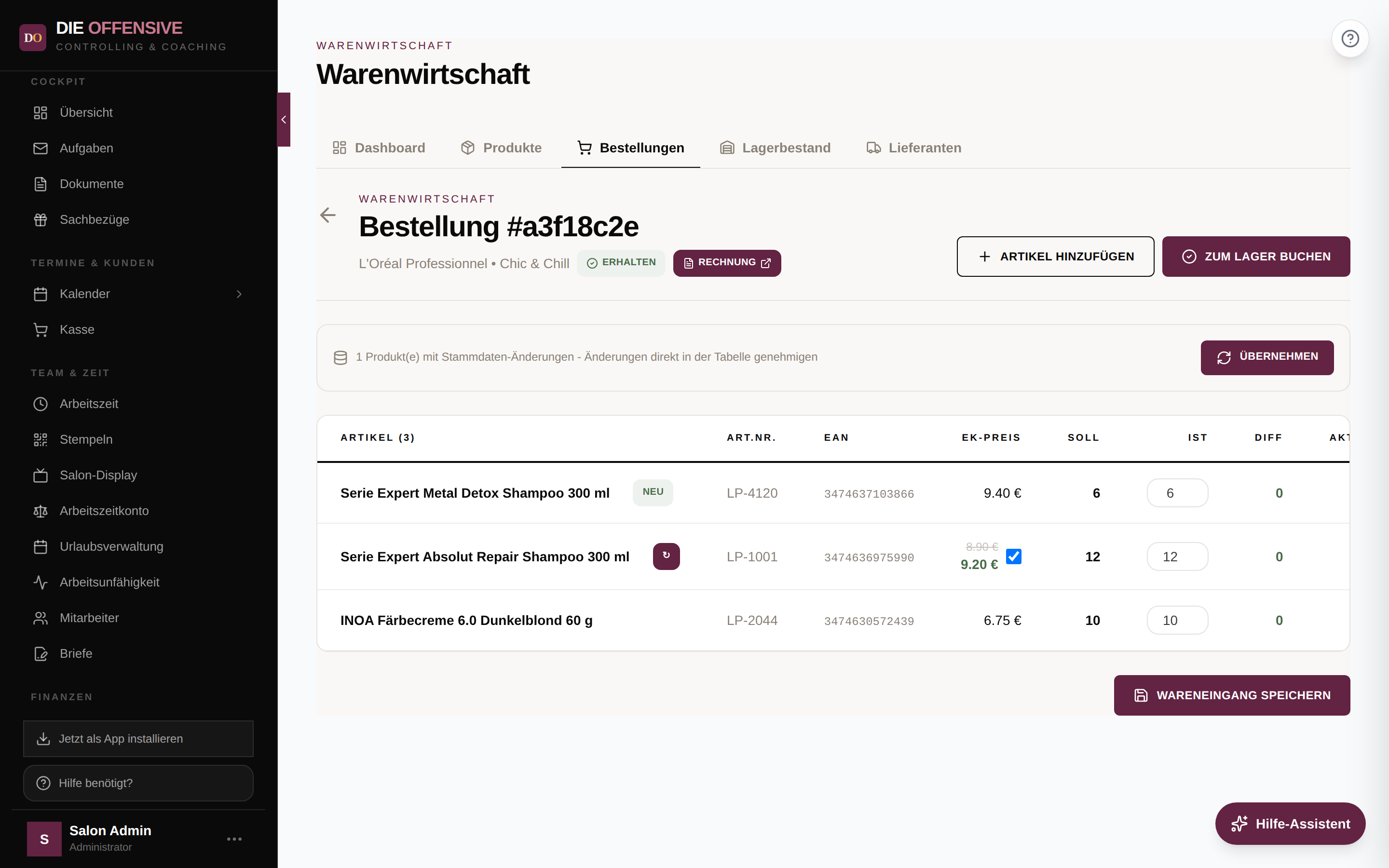Open the RECHNUNG invoice link
The height and width of the screenshot is (868, 1389).
pos(727,263)
